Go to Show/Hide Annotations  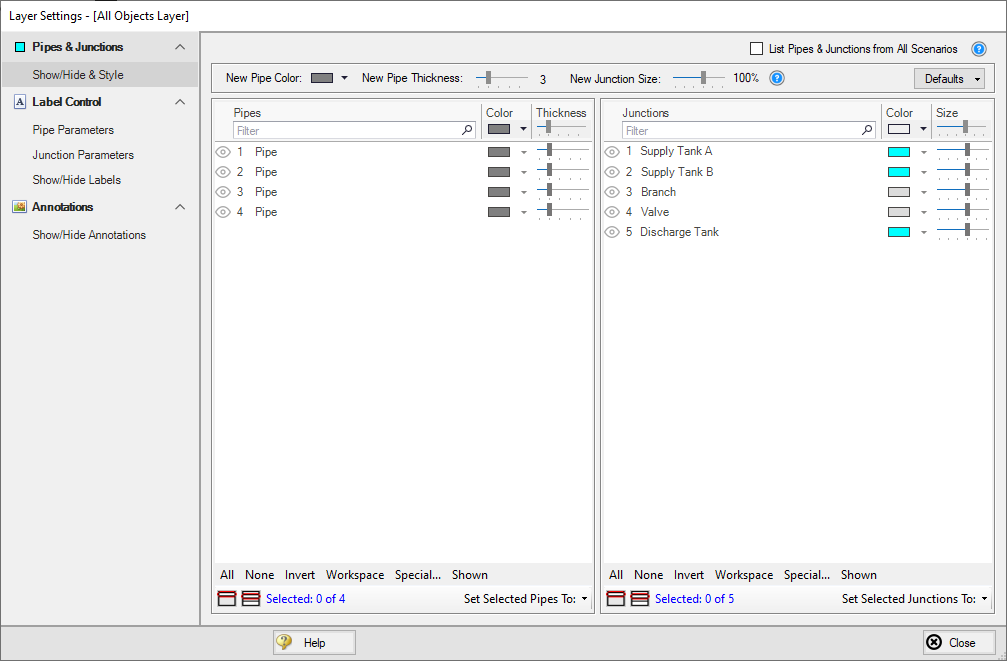pyautogui.click(x=89, y=235)
